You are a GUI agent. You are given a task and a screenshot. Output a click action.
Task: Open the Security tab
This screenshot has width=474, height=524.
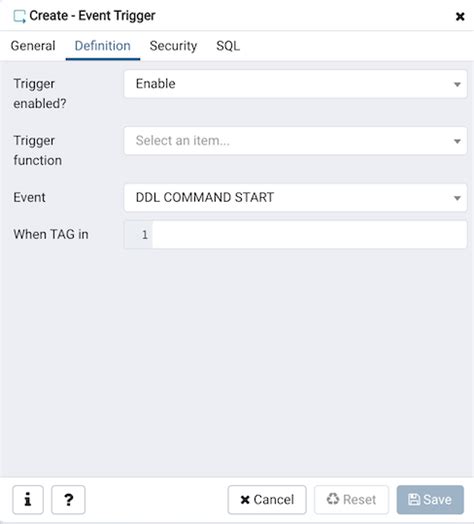tap(173, 46)
